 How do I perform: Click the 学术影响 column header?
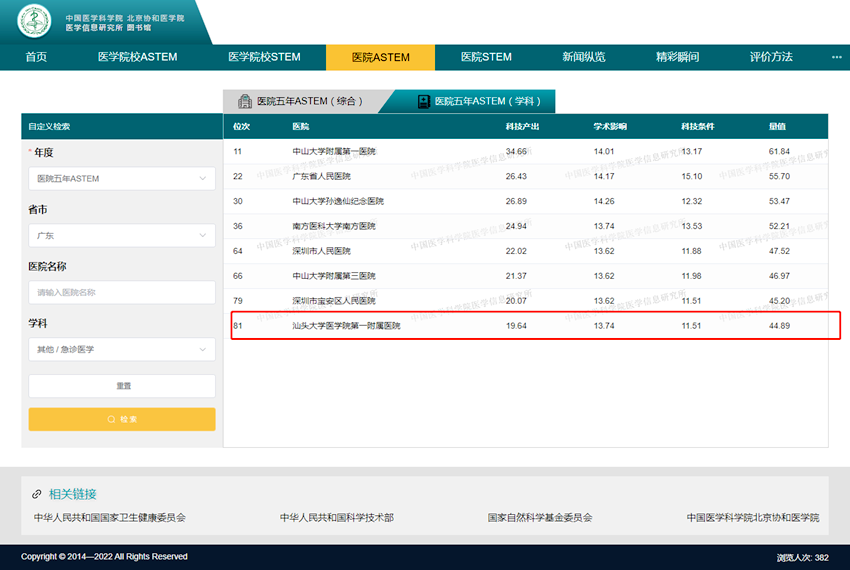click(x=610, y=126)
